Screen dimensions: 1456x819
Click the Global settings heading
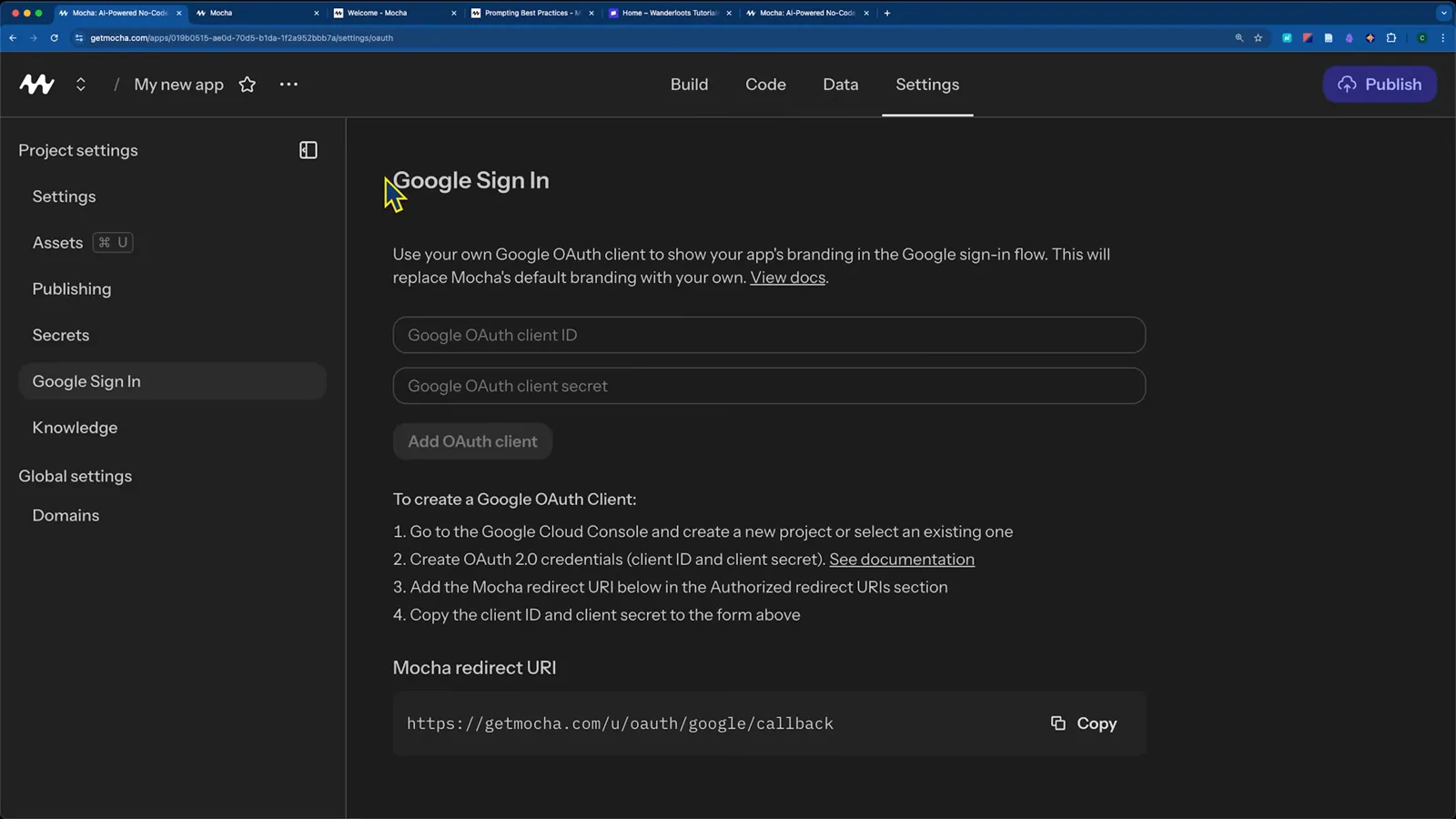pyautogui.click(x=76, y=476)
